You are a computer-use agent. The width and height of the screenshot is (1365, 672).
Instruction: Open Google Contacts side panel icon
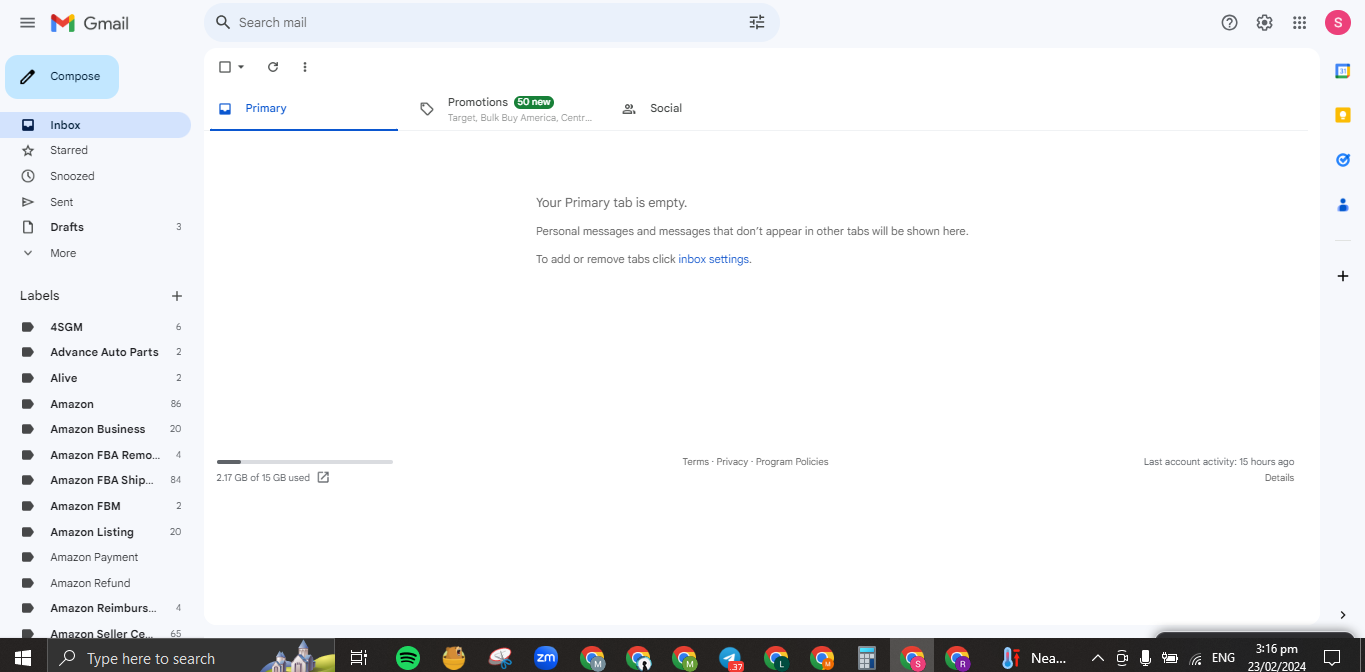(x=1343, y=205)
